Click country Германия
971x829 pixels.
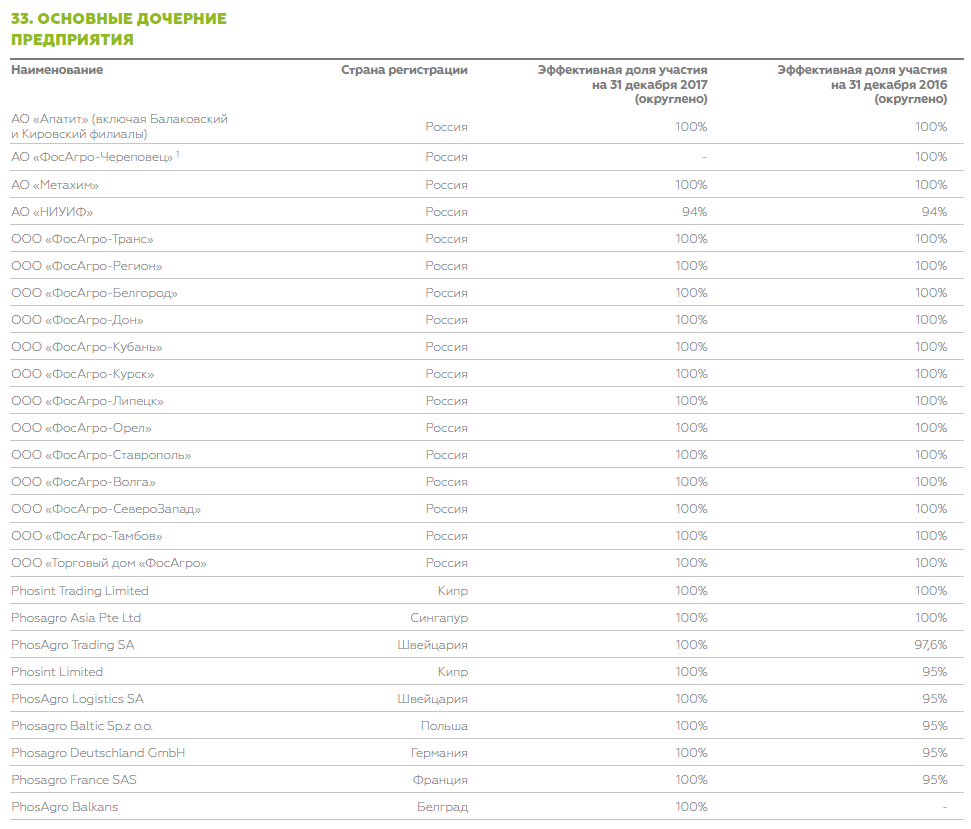click(x=439, y=753)
